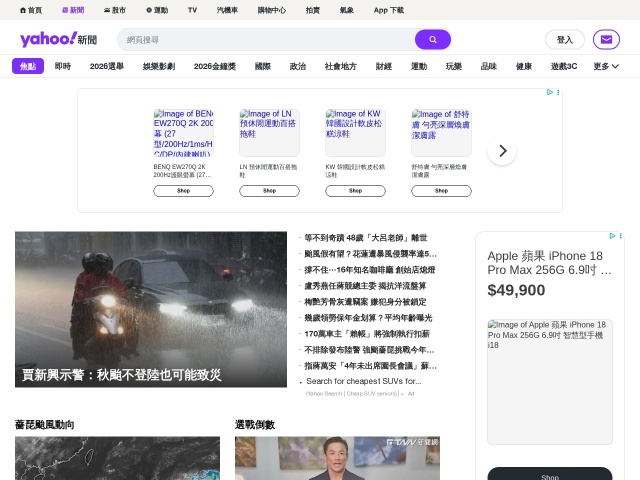This screenshot has width=640, height=480.
Task: Click Shop under BENQ EW270Q monitor
Action: (x=183, y=191)
